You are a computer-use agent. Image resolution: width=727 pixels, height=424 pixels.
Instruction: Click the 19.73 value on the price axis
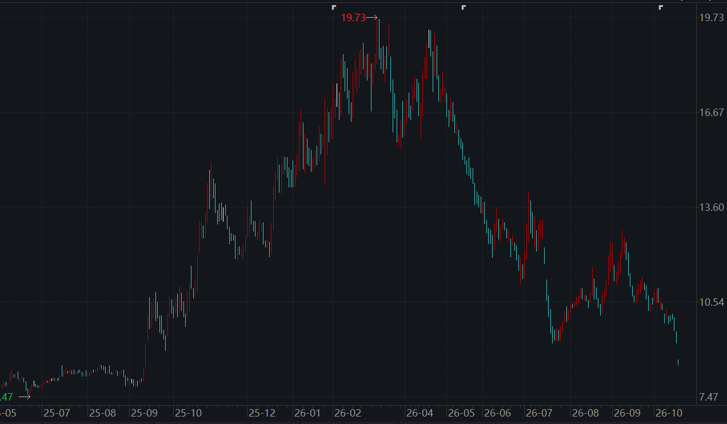[x=711, y=18]
